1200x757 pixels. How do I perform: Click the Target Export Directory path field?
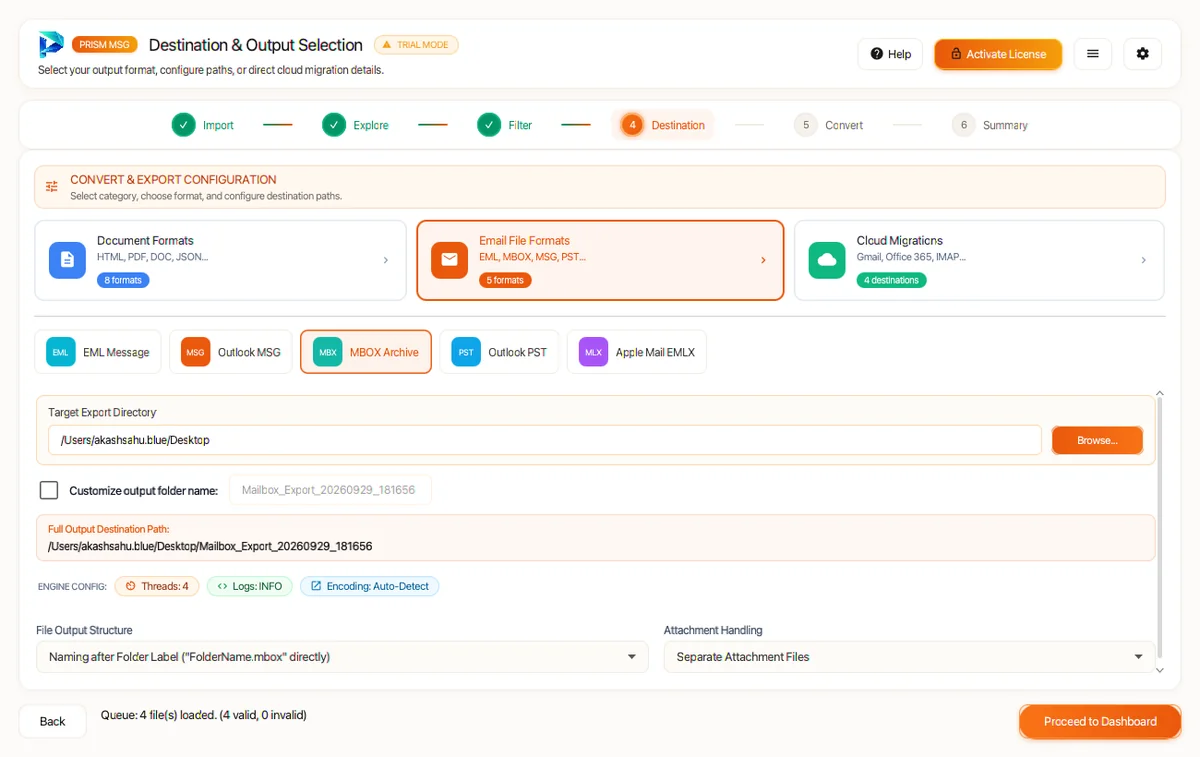pos(545,440)
